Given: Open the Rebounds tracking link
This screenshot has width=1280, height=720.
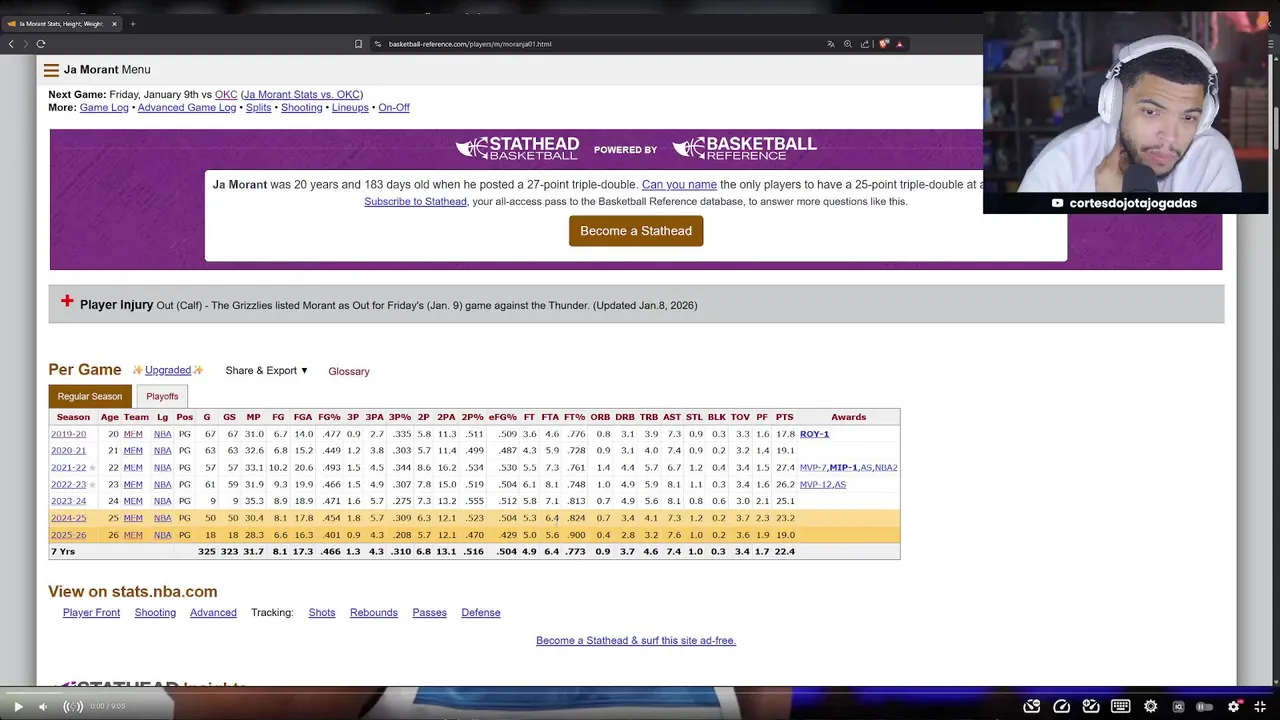Looking at the screenshot, I should click(374, 613).
